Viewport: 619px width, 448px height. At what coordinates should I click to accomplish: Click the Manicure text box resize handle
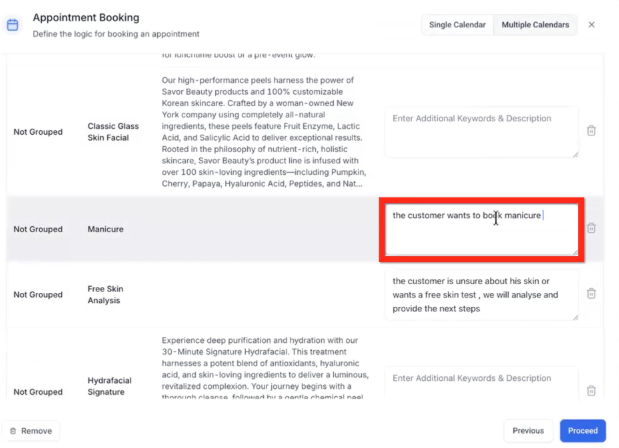[574, 252]
